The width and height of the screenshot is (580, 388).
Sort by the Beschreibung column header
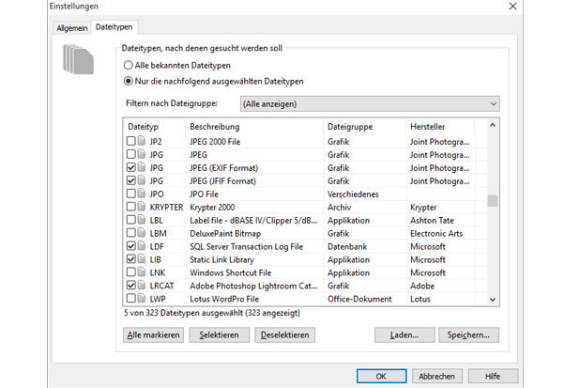click(215, 126)
